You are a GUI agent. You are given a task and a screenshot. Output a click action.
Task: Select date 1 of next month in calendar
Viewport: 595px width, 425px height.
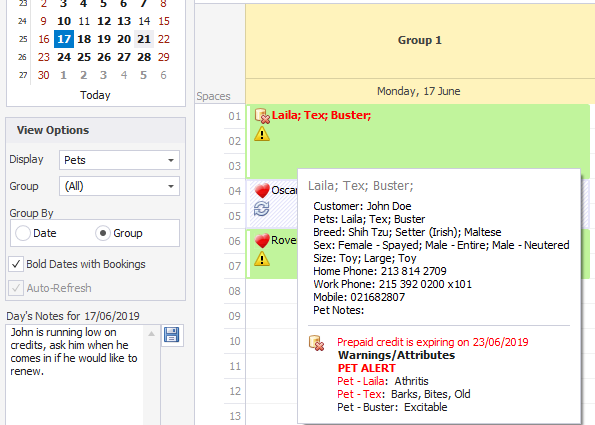(x=64, y=75)
